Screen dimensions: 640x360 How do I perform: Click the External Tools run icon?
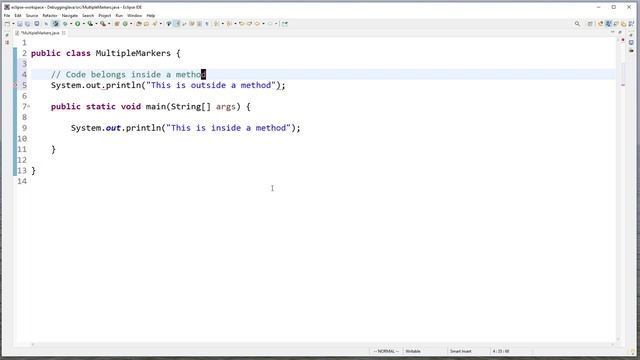click(103, 24)
